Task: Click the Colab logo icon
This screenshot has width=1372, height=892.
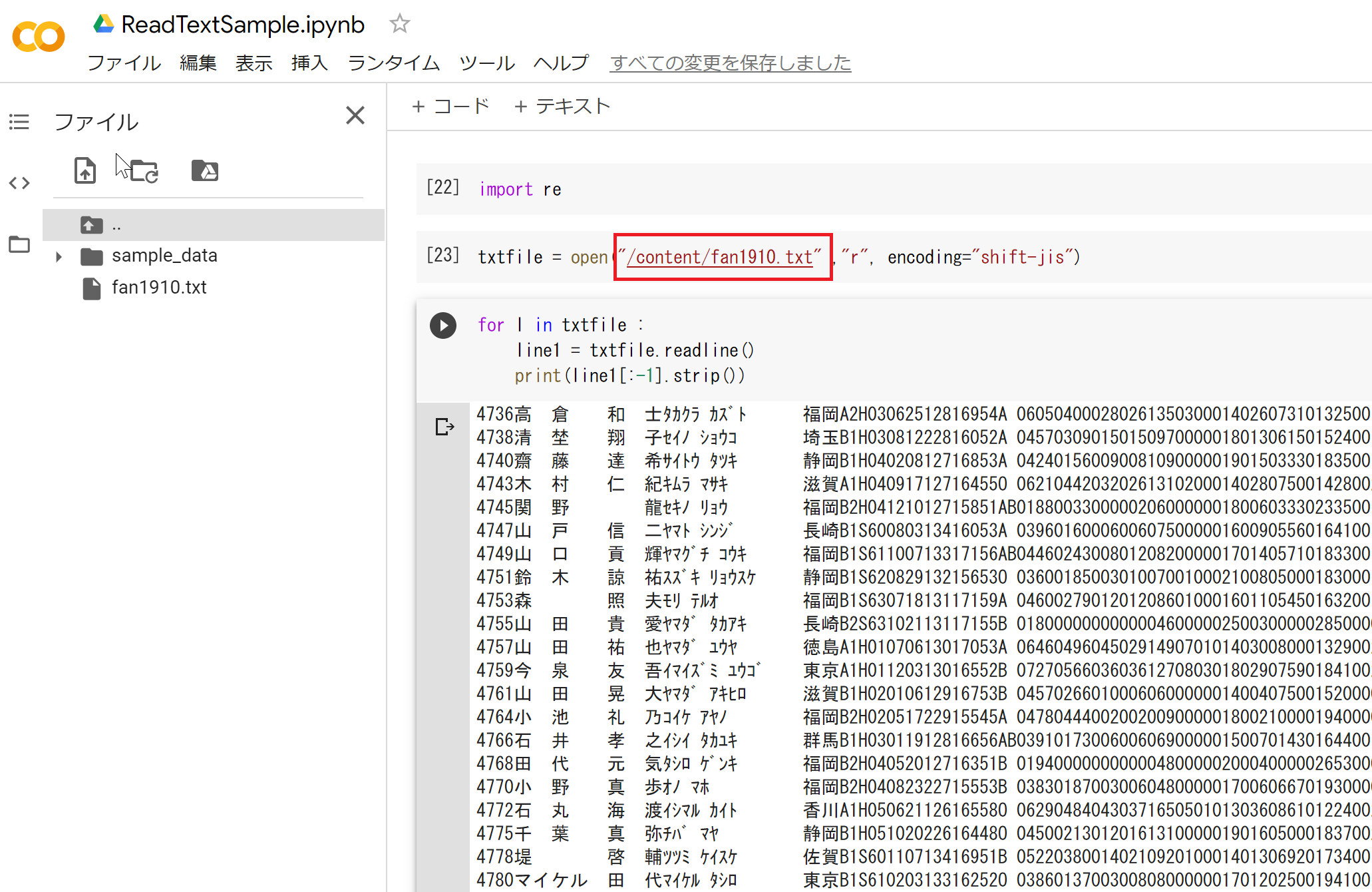Action: click(39, 36)
